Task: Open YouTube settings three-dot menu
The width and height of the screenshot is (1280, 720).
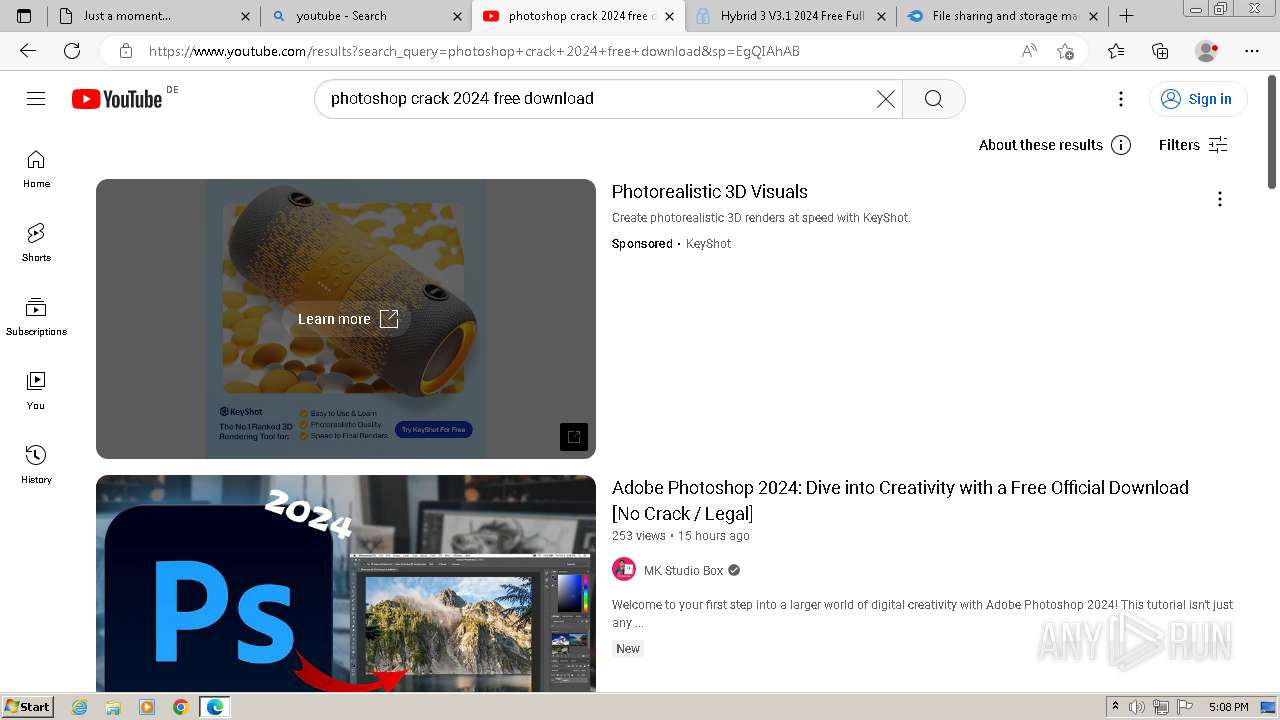Action: (1121, 98)
